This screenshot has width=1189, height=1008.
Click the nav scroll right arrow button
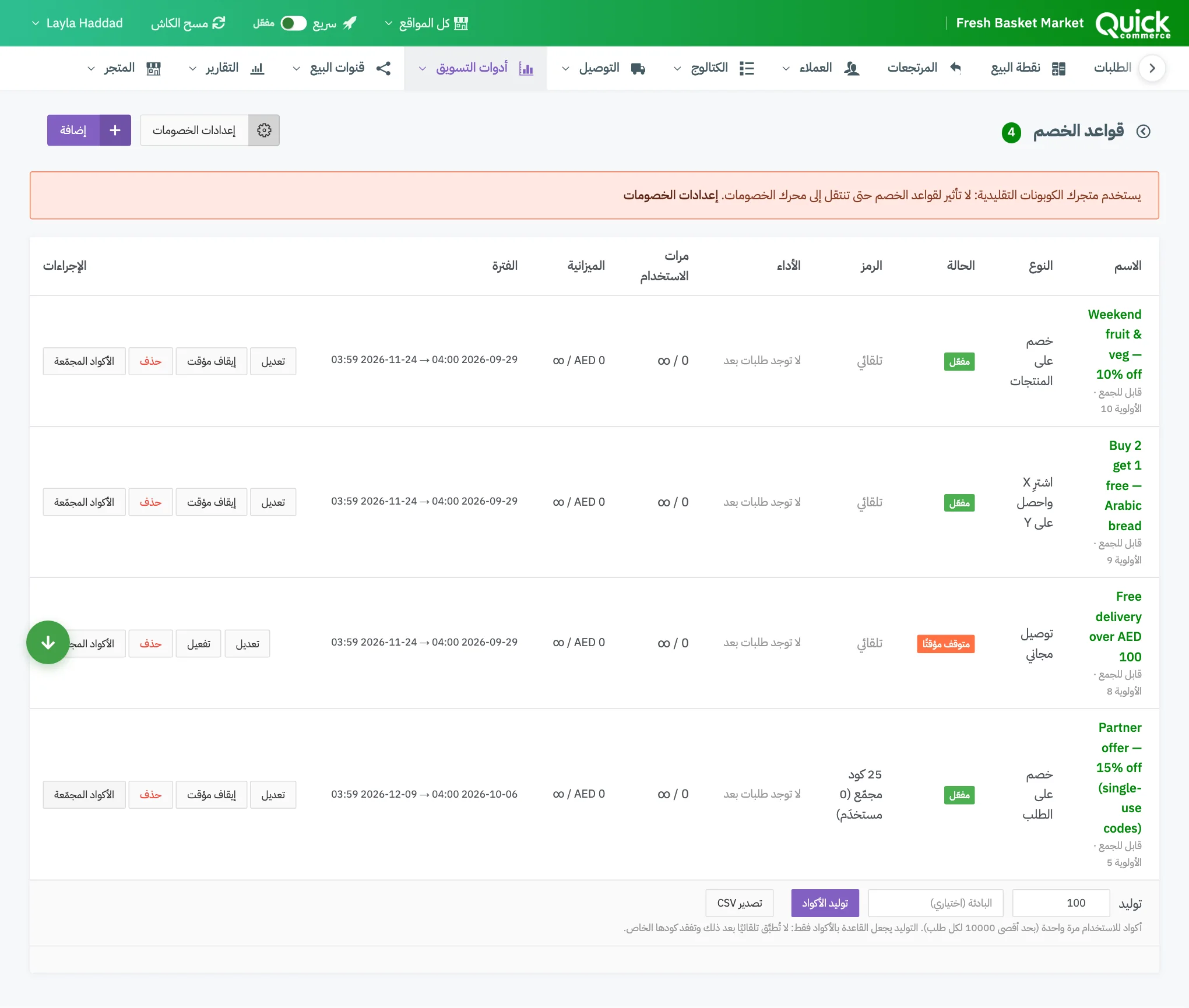[x=1152, y=68]
